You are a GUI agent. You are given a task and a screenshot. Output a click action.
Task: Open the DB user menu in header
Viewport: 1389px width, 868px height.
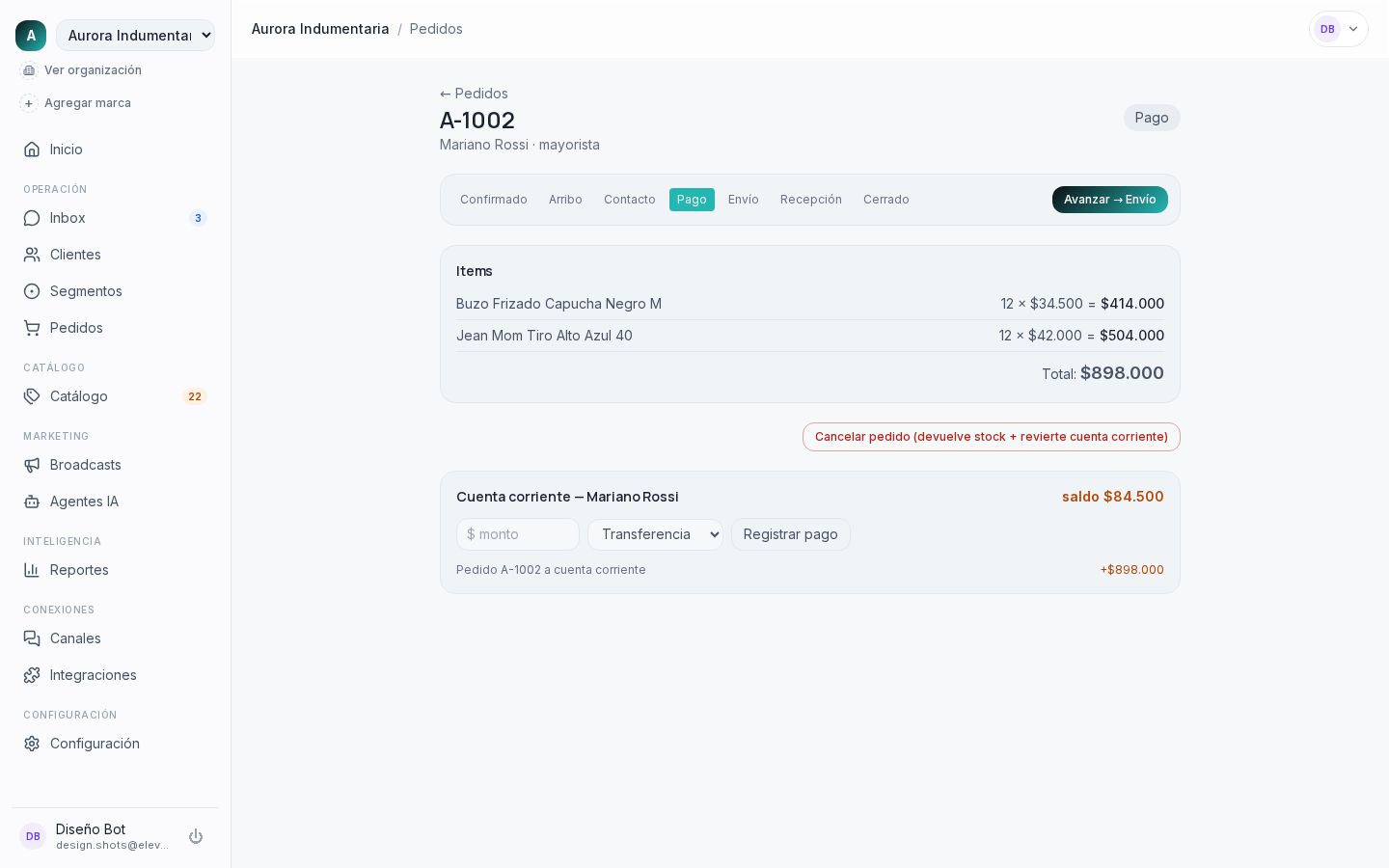coord(1339,29)
